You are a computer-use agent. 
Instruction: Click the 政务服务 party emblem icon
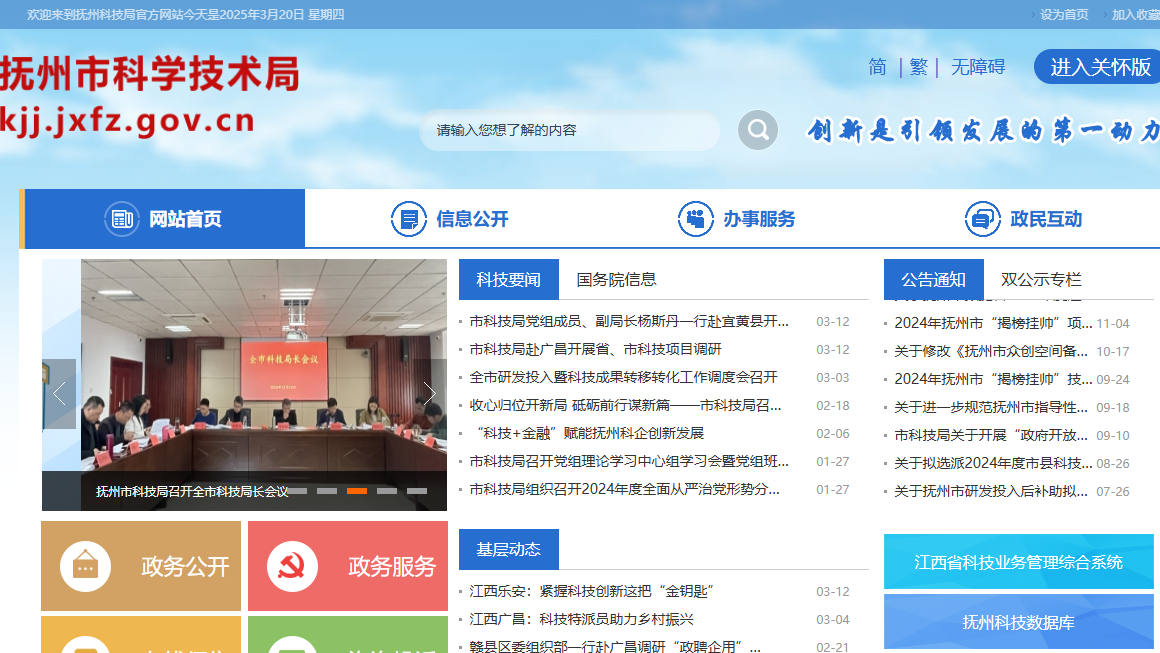click(292, 566)
